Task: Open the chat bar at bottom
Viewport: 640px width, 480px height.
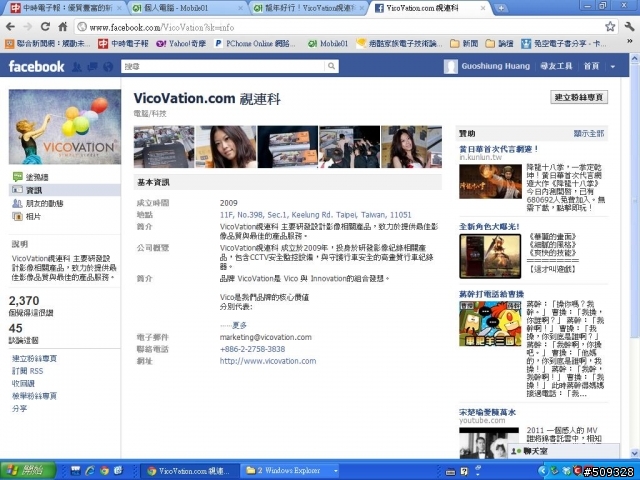Action: [563, 451]
